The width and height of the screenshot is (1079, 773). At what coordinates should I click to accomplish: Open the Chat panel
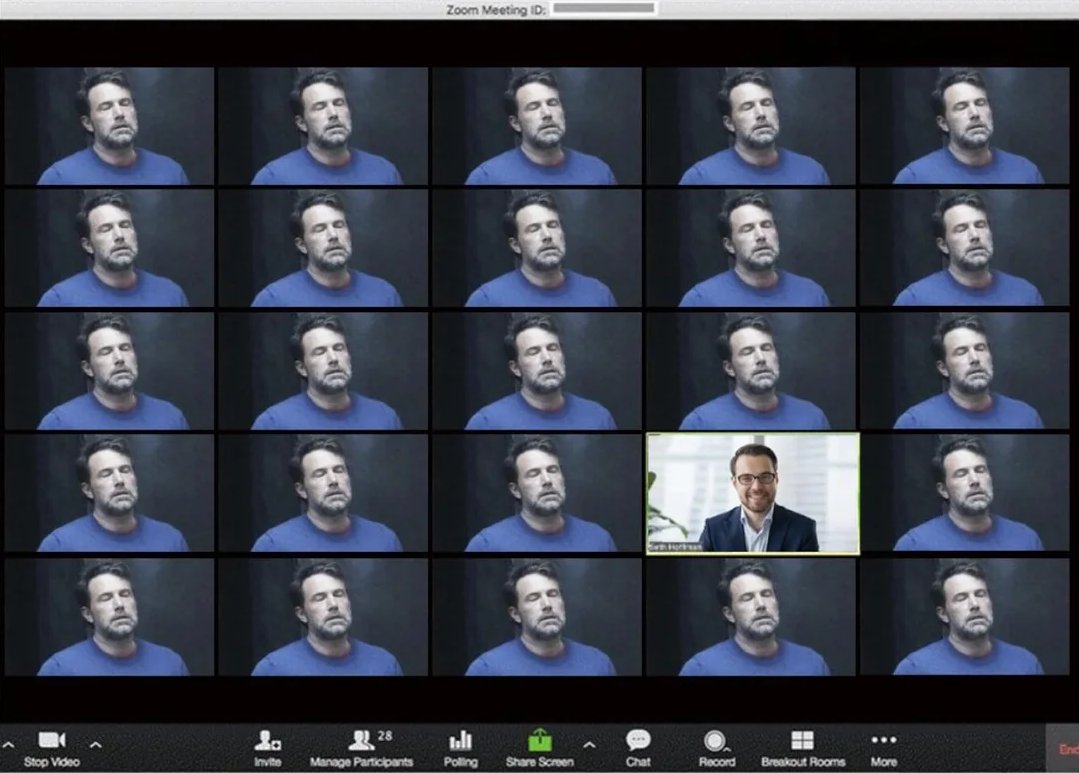tap(638, 748)
